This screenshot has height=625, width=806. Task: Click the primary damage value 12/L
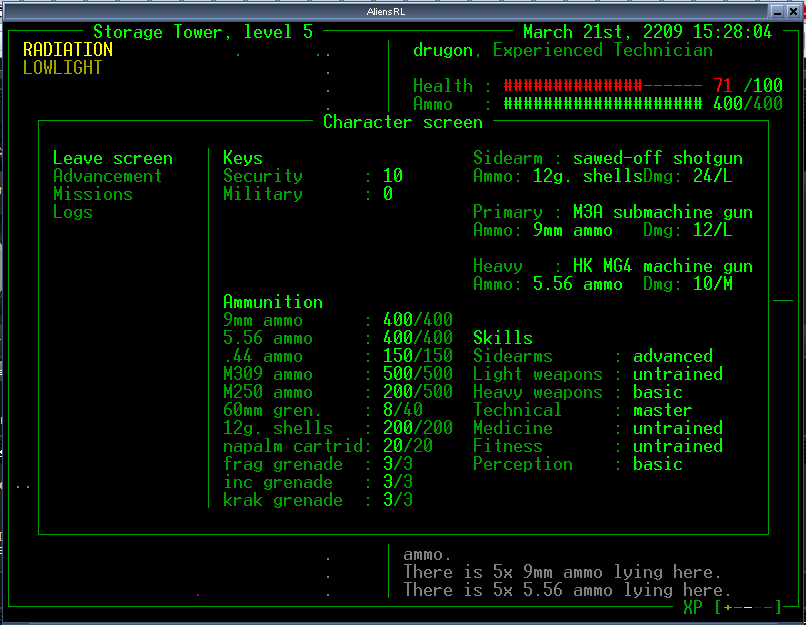(712, 230)
